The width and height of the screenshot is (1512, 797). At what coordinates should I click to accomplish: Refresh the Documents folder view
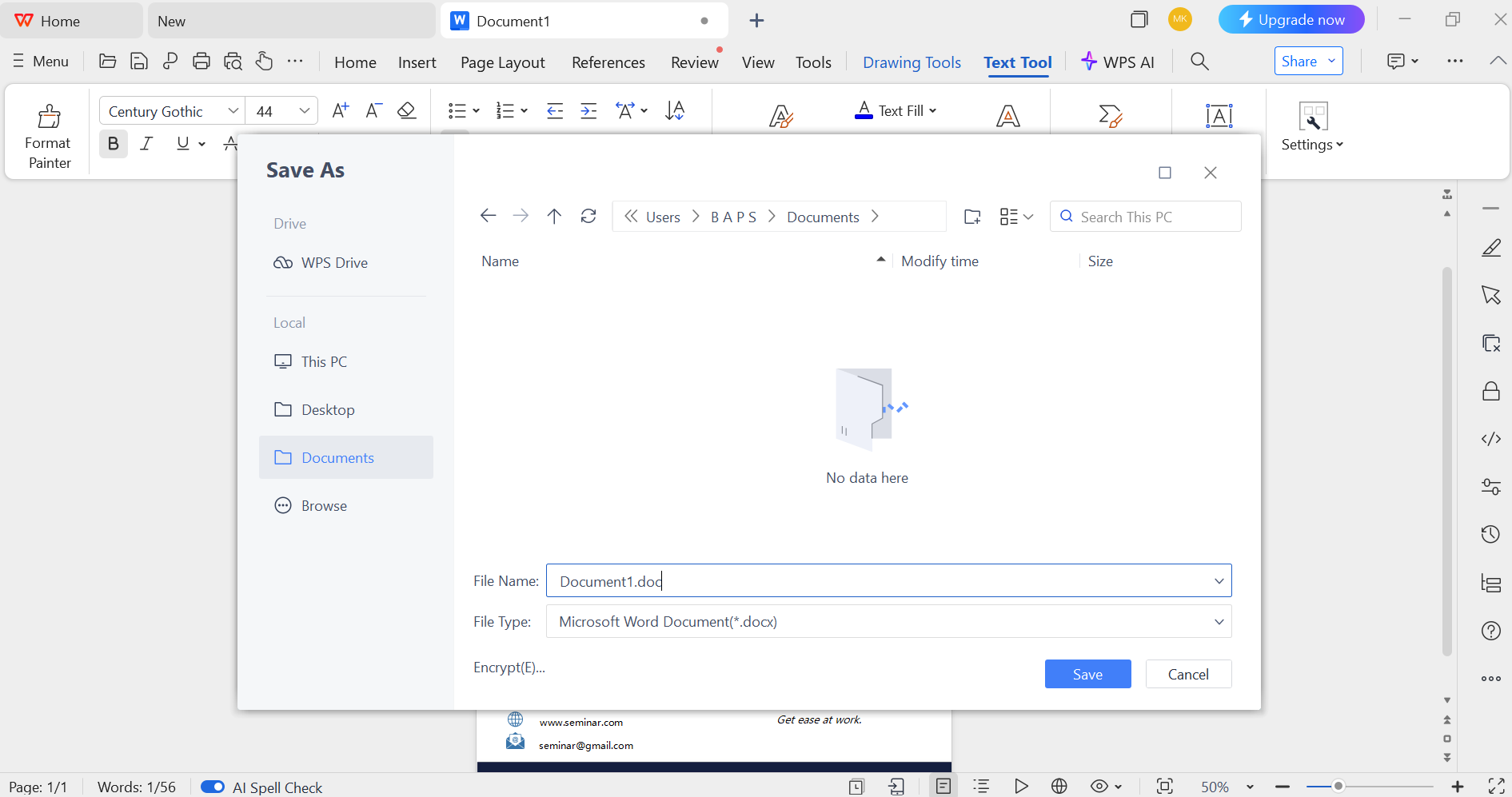[x=588, y=216]
